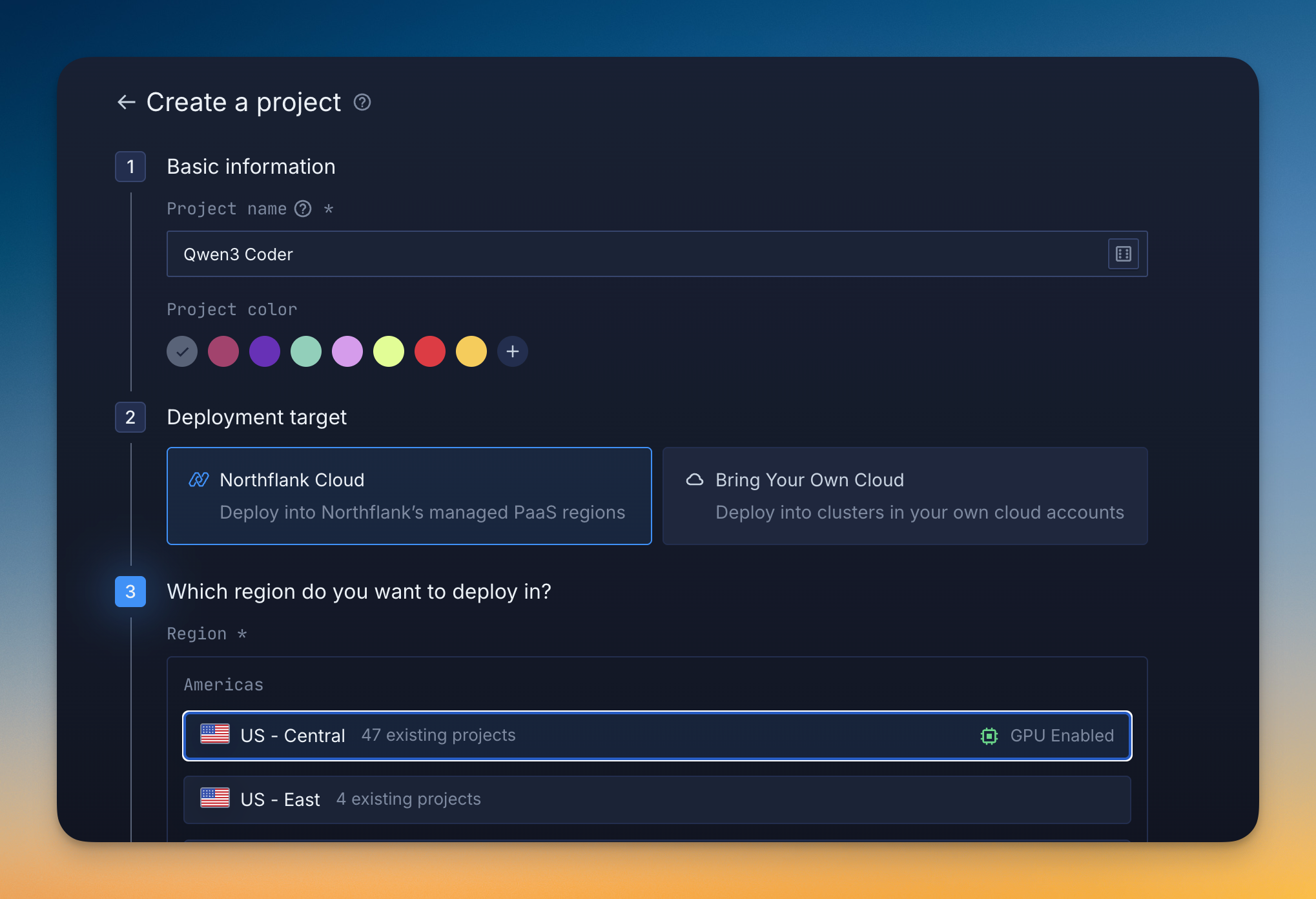Screen dimensions: 1316x899
Task: Click the cloud icon for Bring Your Own Cloud
Action: pos(695,480)
